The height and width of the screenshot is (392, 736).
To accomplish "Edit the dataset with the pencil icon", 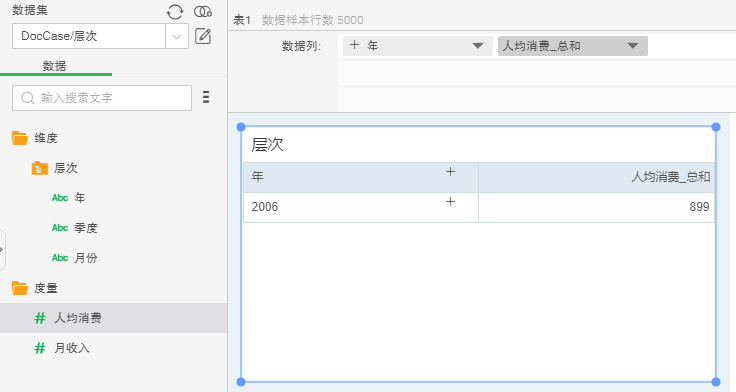I will pyautogui.click(x=203, y=36).
